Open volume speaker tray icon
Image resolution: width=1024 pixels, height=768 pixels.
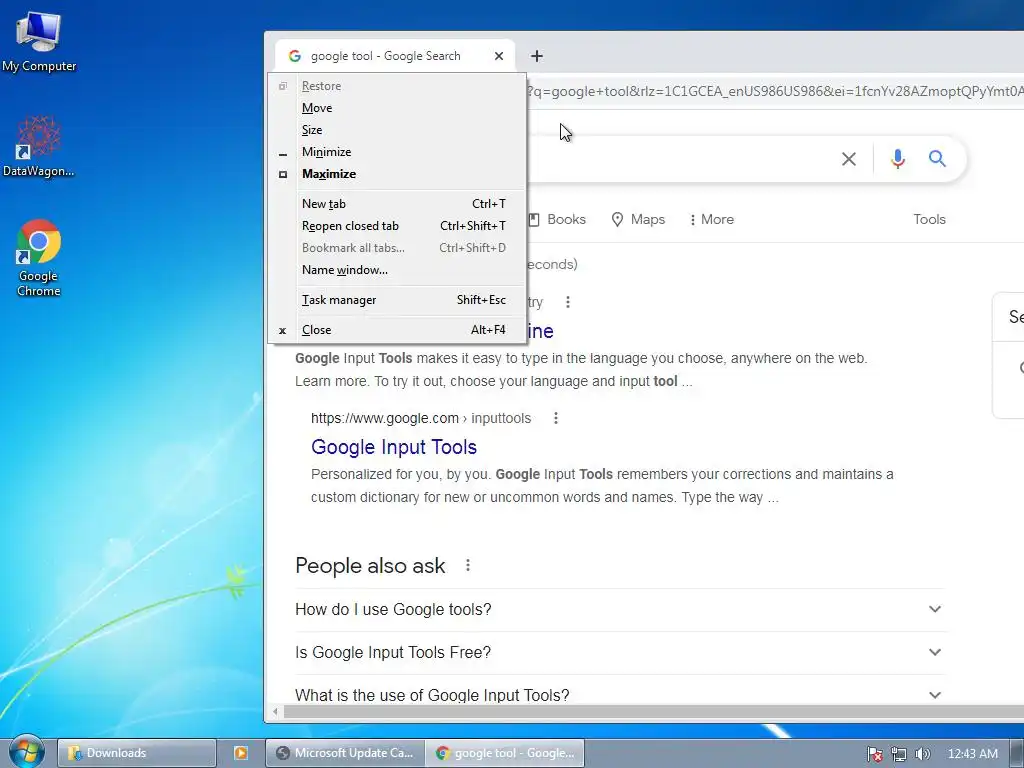click(x=922, y=754)
